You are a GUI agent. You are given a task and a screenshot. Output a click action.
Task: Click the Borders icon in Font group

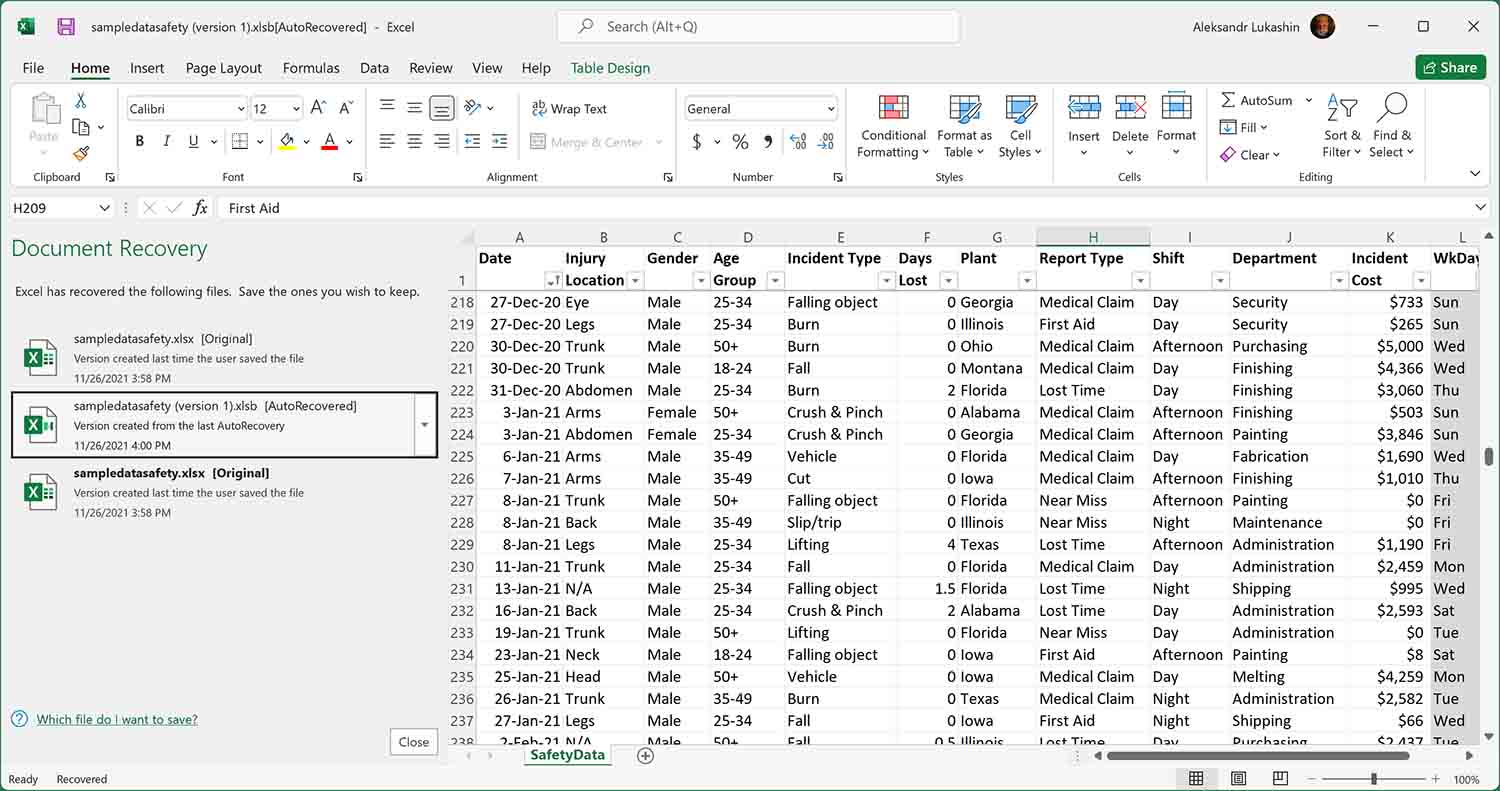239,141
